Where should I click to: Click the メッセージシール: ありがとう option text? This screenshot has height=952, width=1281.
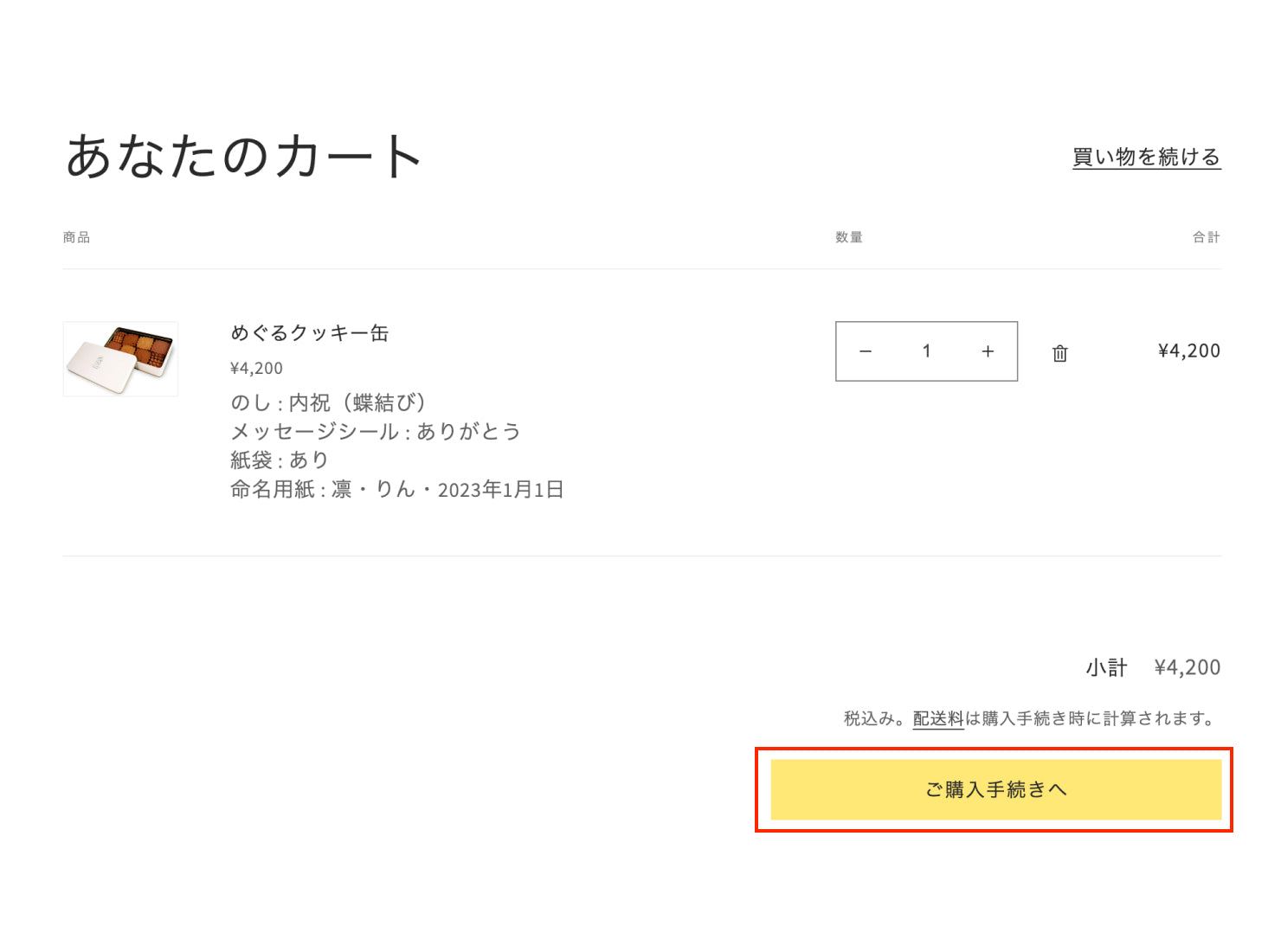375,432
